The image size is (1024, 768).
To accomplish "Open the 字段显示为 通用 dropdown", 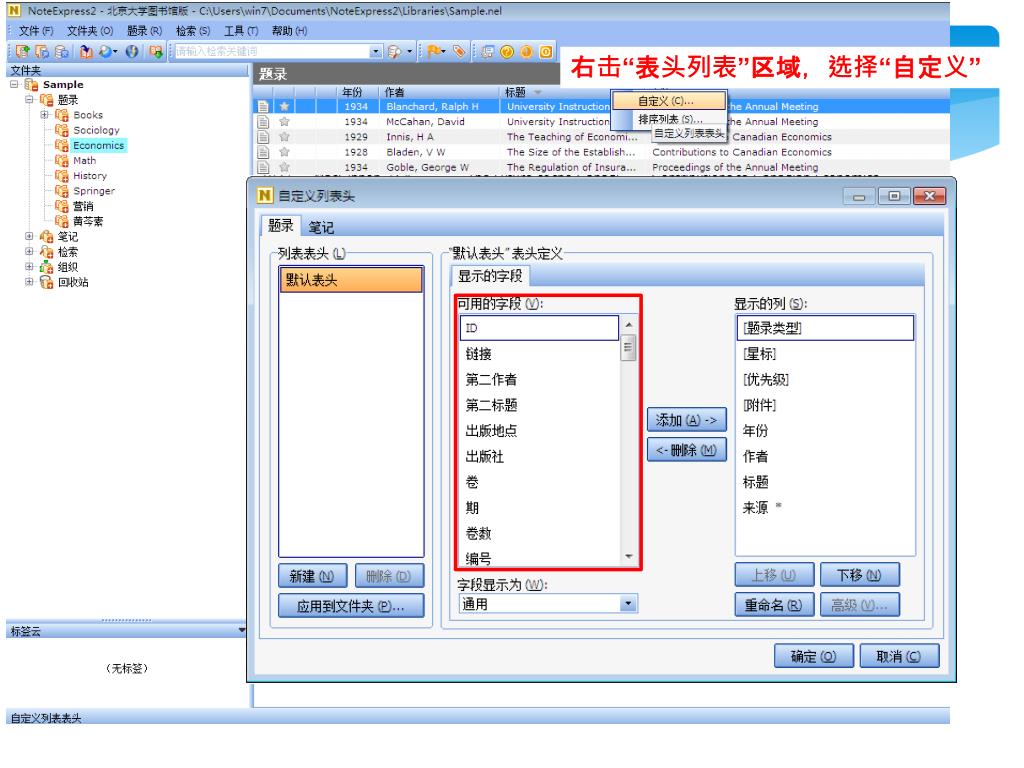I will coord(628,604).
